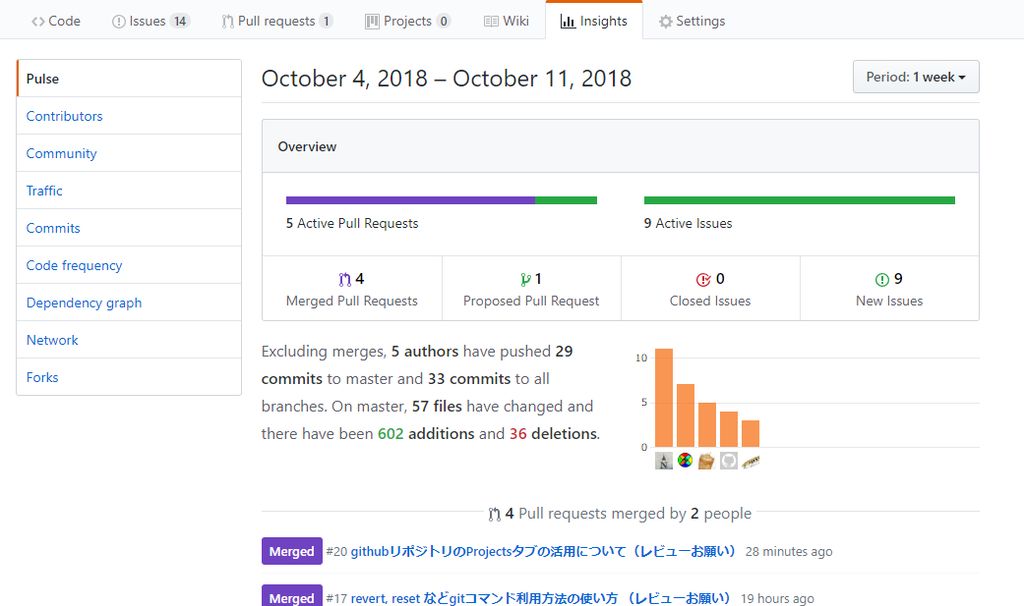Switch to the Code tab
The width and height of the screenshot is (1024, 606).
[56, 19]
